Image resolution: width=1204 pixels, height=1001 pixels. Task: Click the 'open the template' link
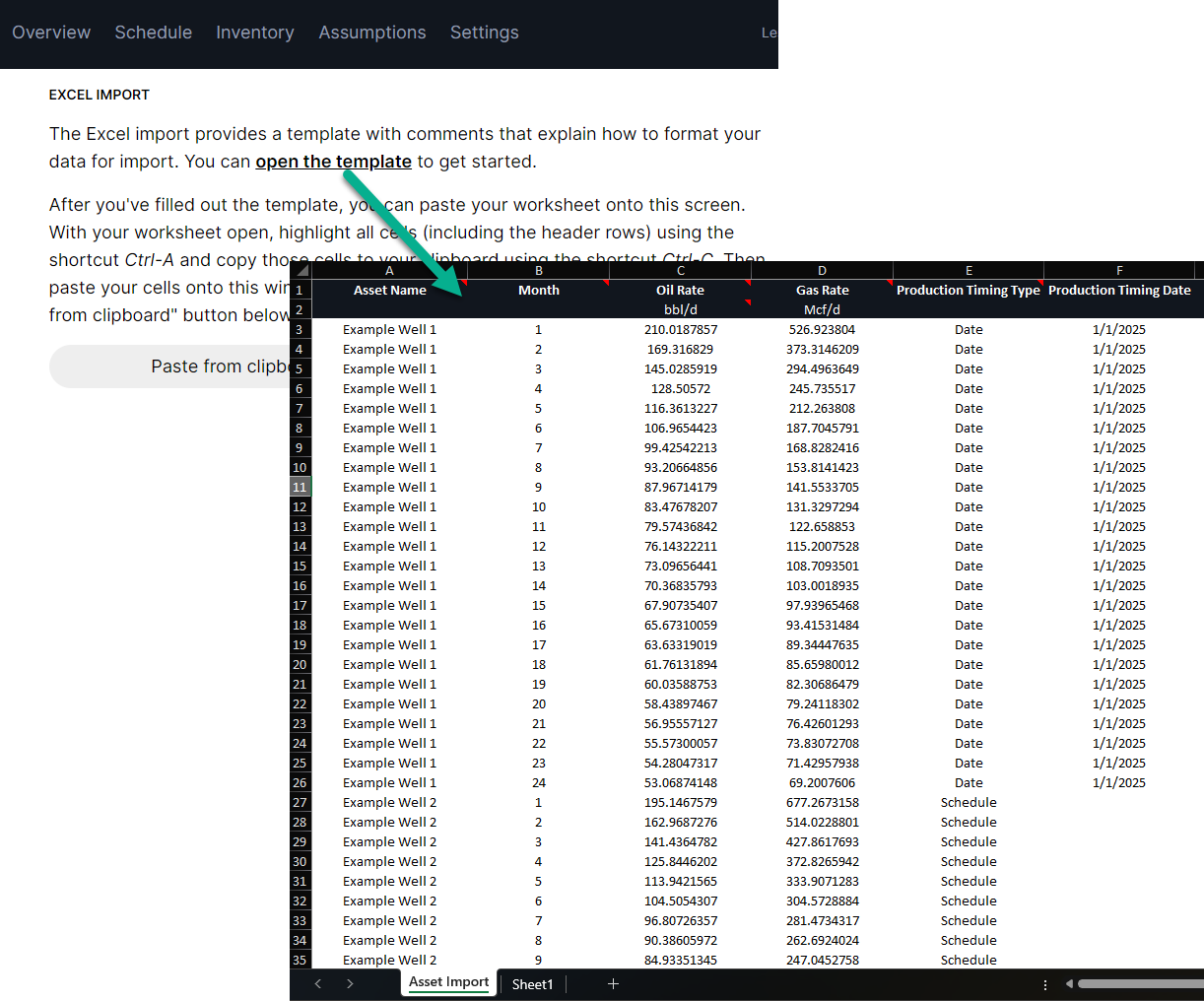(333, 162)
